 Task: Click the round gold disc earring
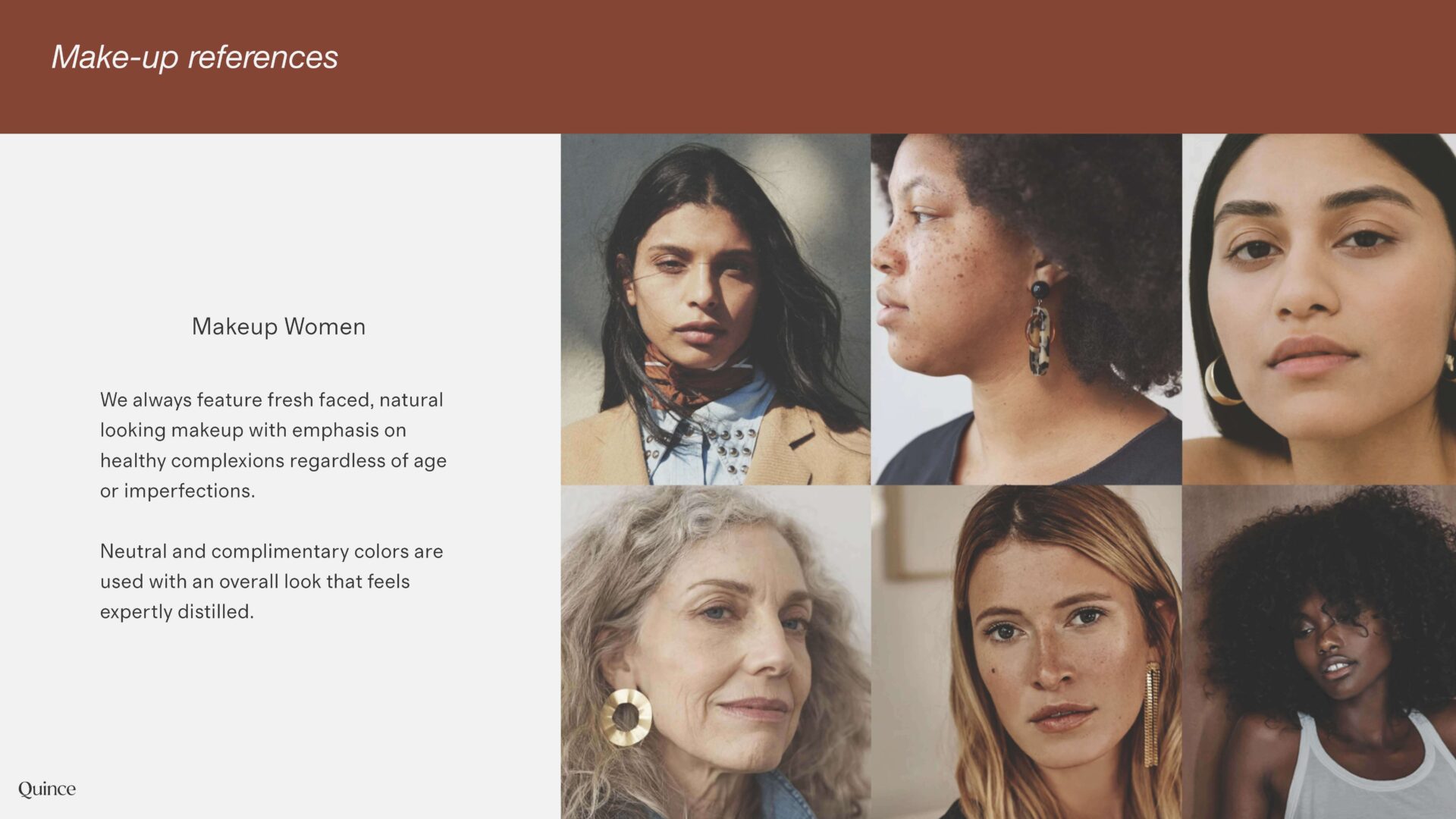point(626,716)
